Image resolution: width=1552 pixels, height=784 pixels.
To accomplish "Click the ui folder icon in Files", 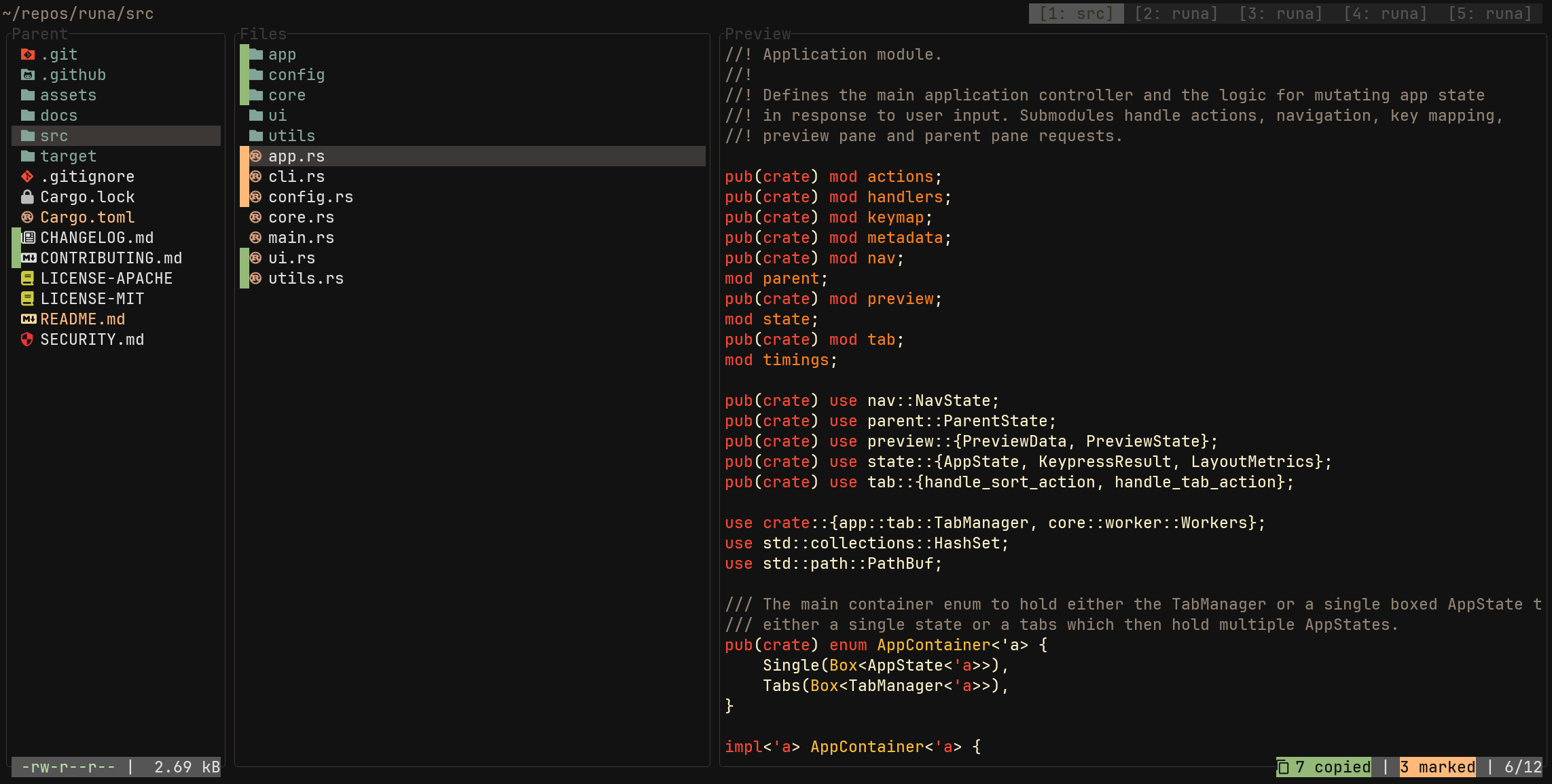I will [256, 115].
